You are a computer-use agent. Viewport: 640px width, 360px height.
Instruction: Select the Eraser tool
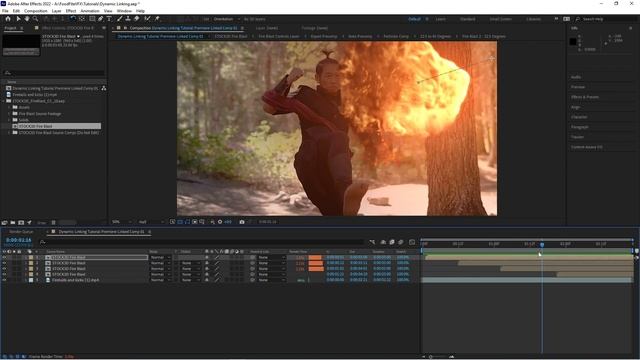[x=136, y=19]
